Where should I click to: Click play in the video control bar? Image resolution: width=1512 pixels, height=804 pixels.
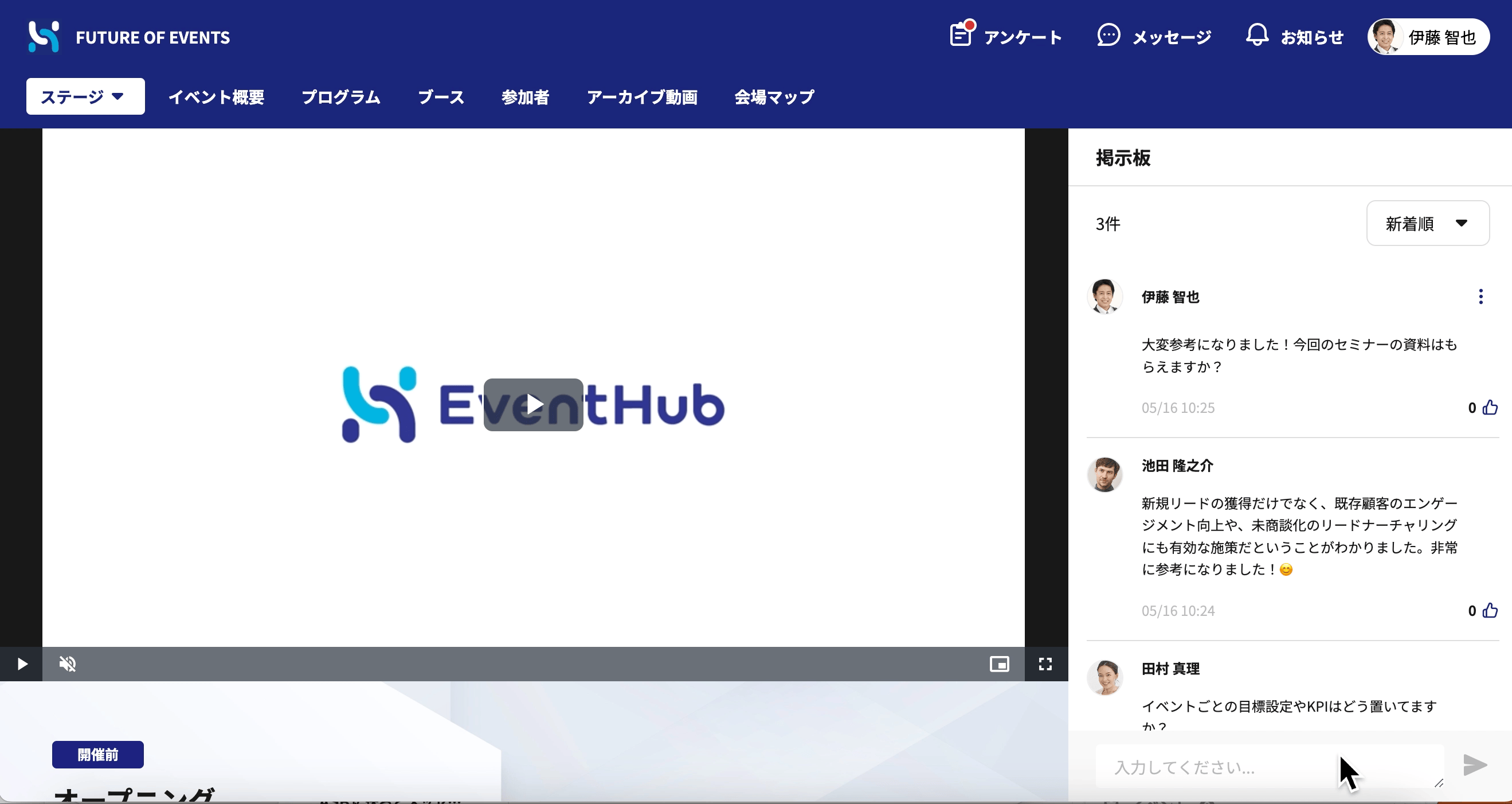(x=22, y=664)
